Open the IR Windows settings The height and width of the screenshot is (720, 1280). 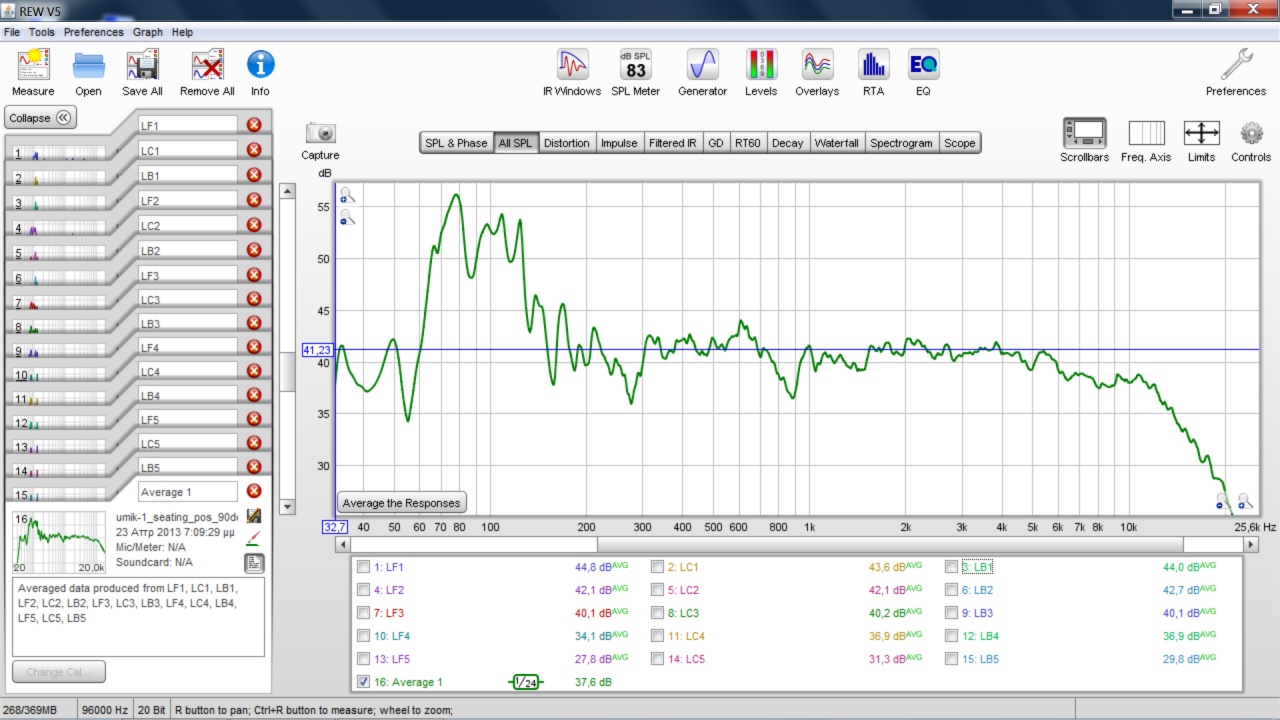(572, 66)
